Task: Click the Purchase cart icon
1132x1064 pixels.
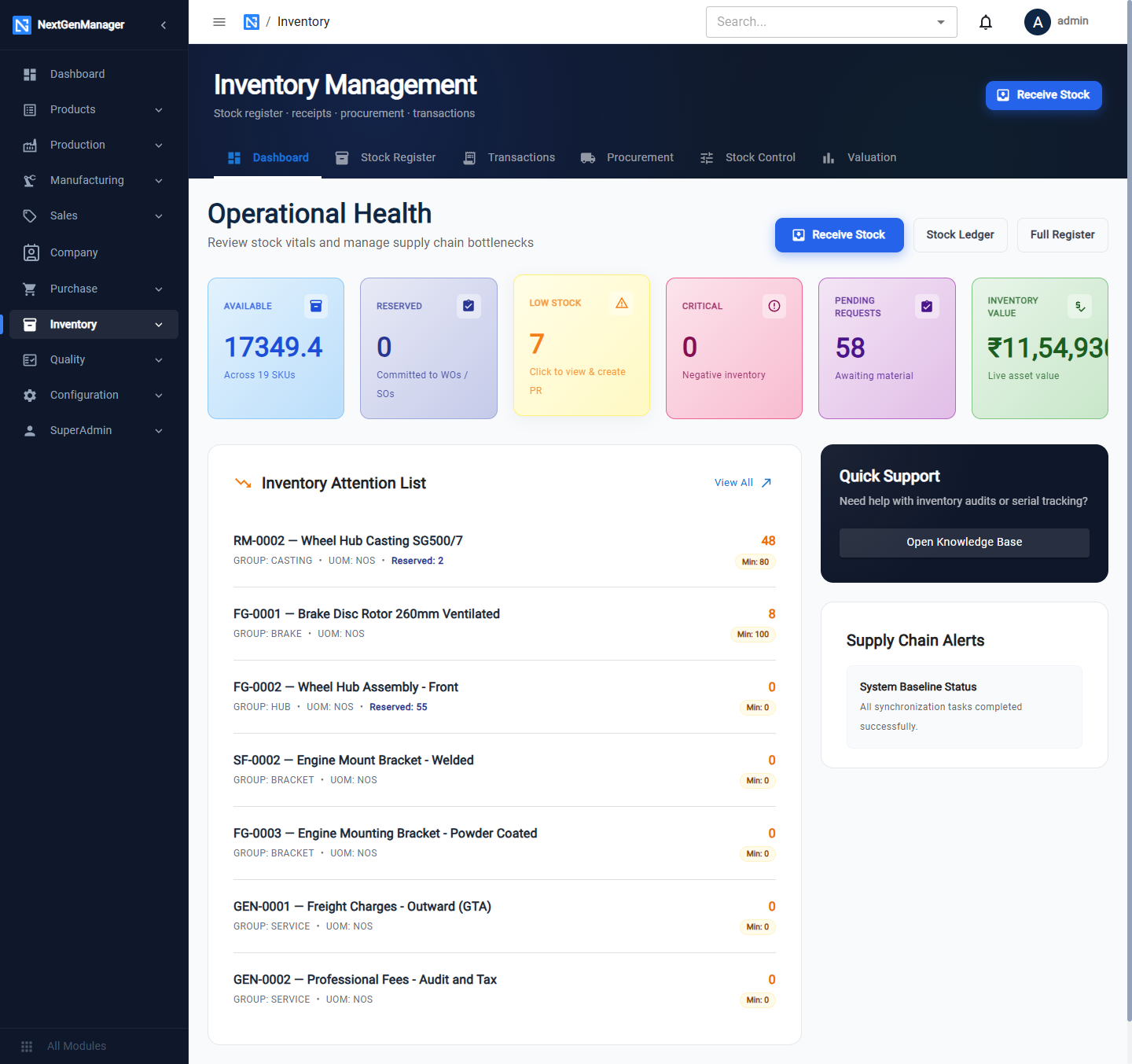Action: pyautogui.click(x=30, y=289)
